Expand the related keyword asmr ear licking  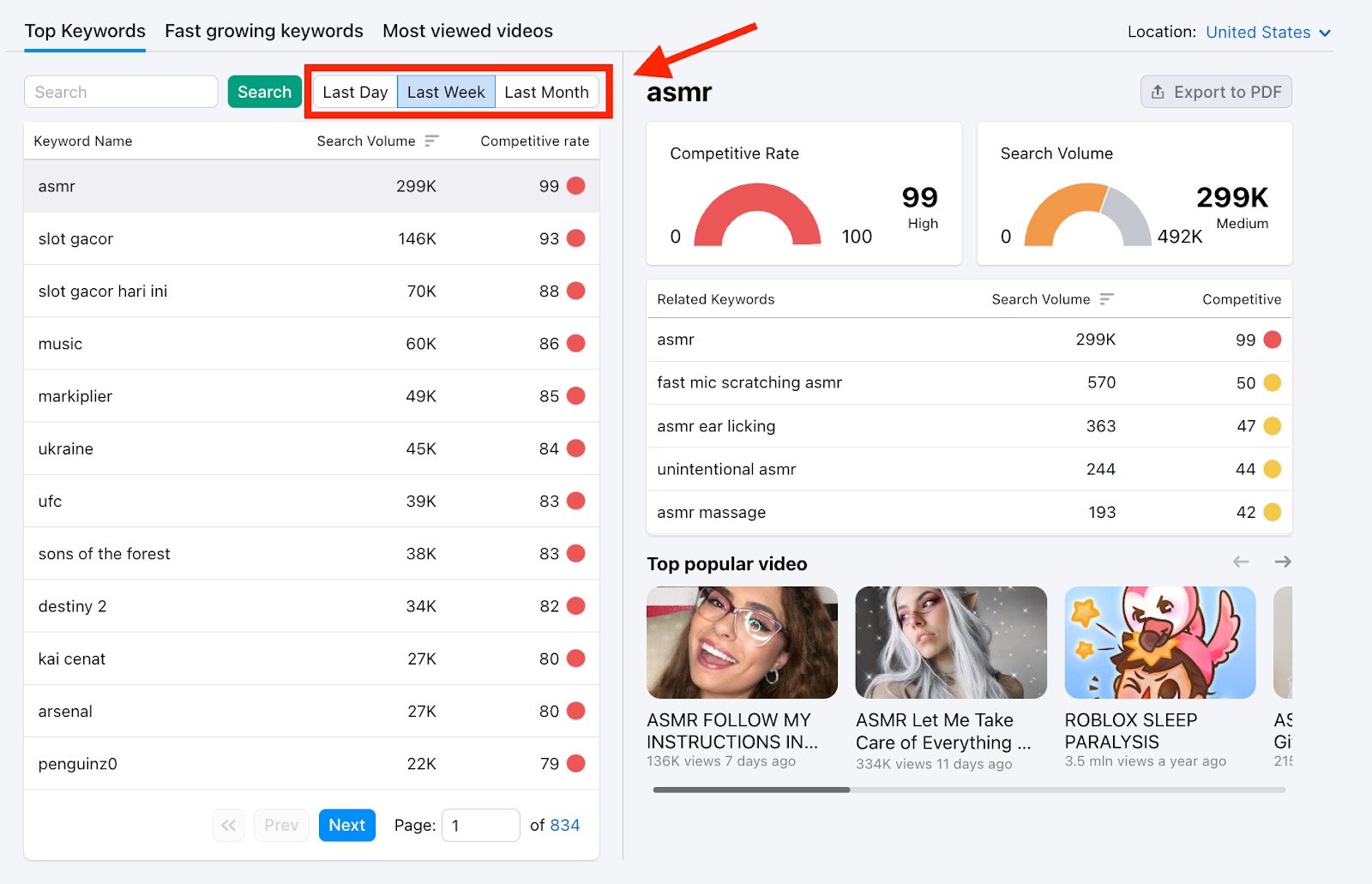[x=716, y=426]
